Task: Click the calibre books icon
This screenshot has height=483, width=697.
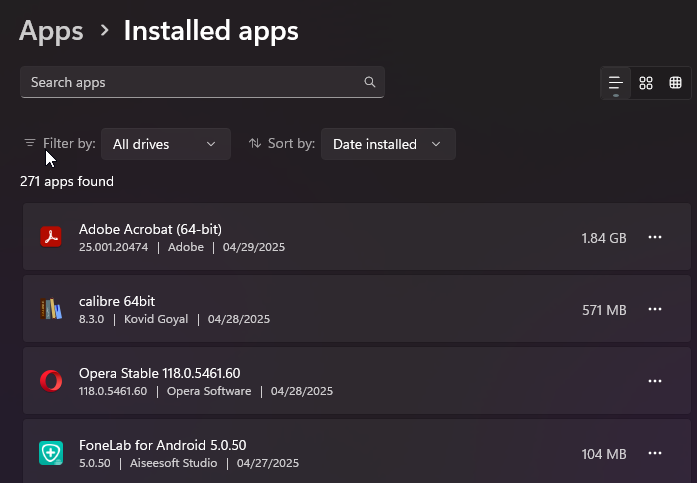Action: tap(51, 308)
